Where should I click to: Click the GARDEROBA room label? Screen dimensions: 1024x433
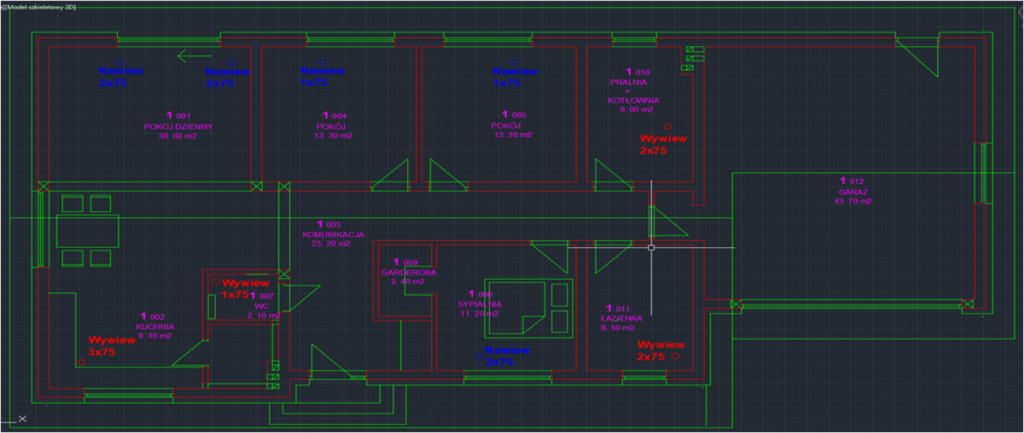[407, 272]
